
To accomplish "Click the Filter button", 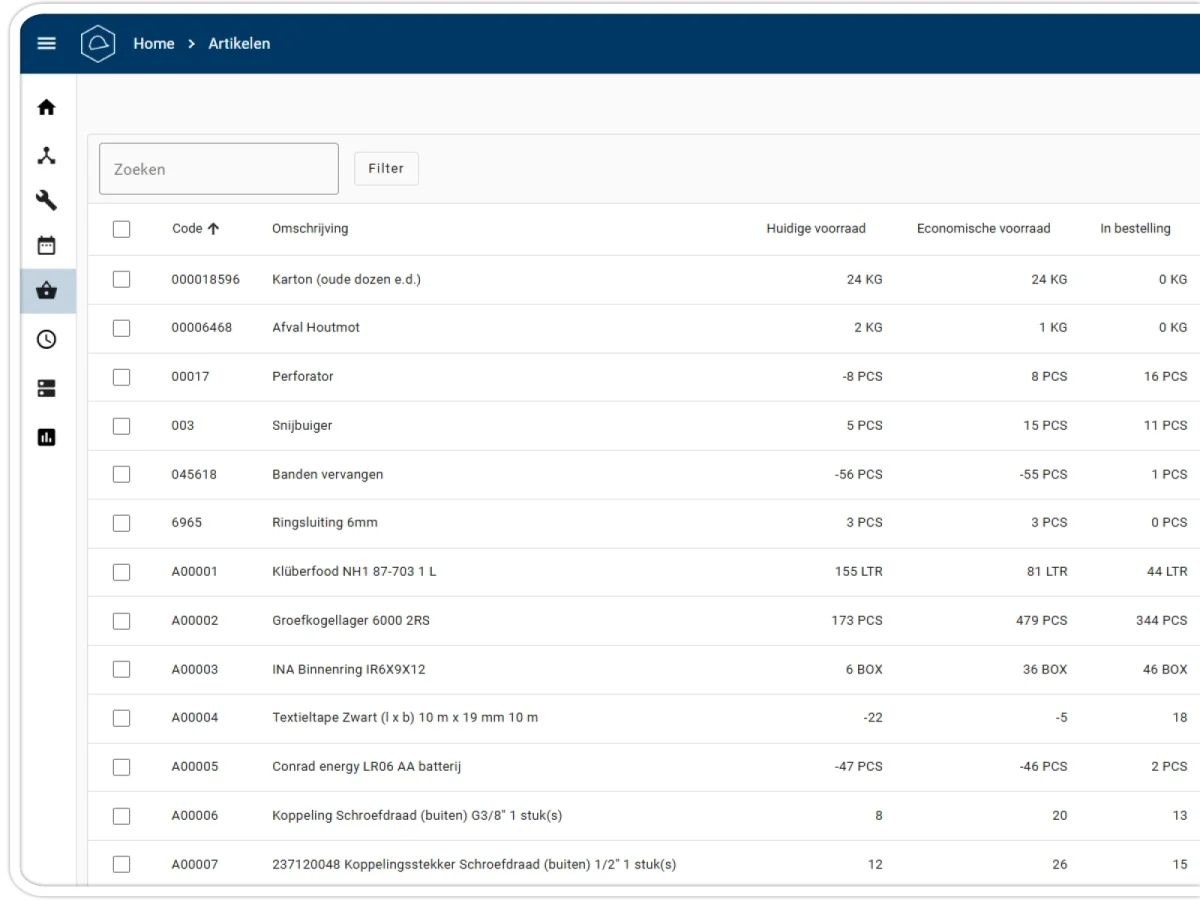I will coord(386,169).
